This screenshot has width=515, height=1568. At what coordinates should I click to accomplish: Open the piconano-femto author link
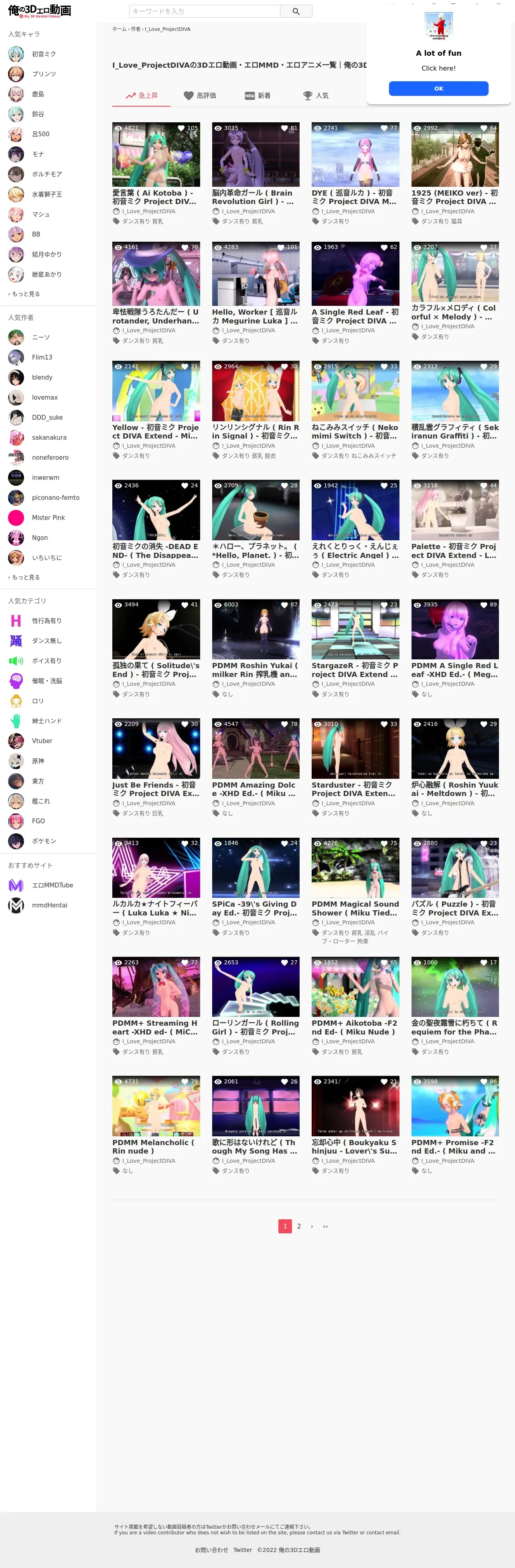coord(56,498)
